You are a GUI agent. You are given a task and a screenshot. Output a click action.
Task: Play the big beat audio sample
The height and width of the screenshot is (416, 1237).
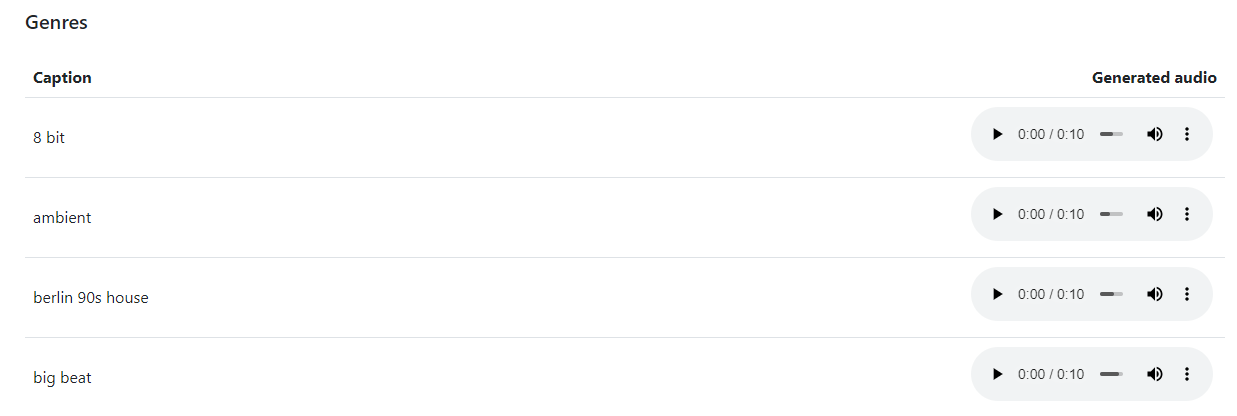997,374
